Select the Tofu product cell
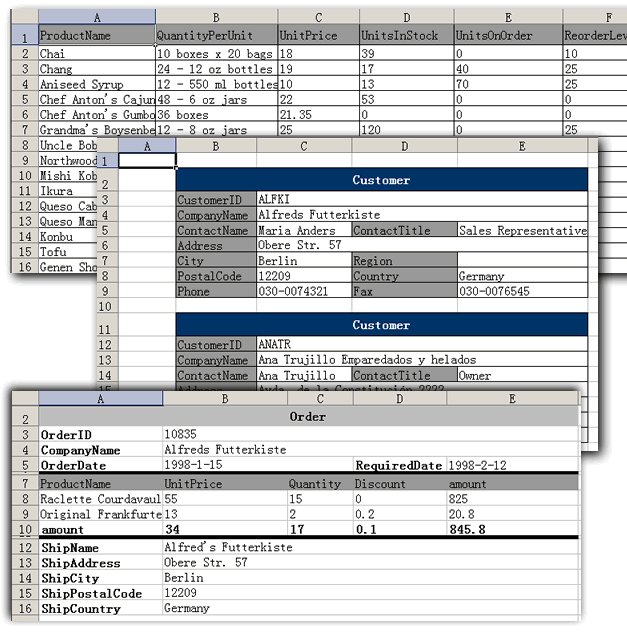 tap(68, 252)
